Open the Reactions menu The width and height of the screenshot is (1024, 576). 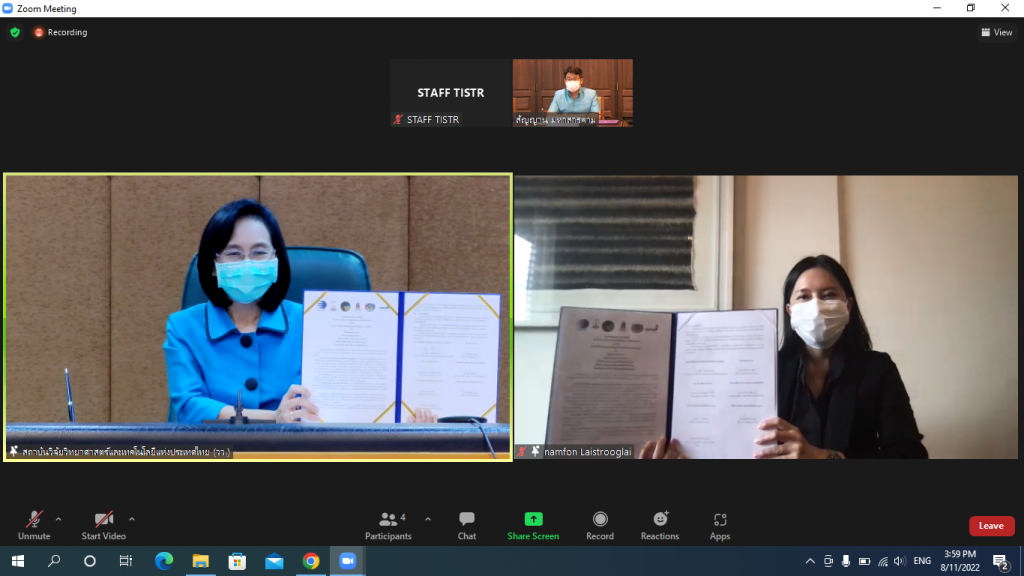click(x=660, y=525)
